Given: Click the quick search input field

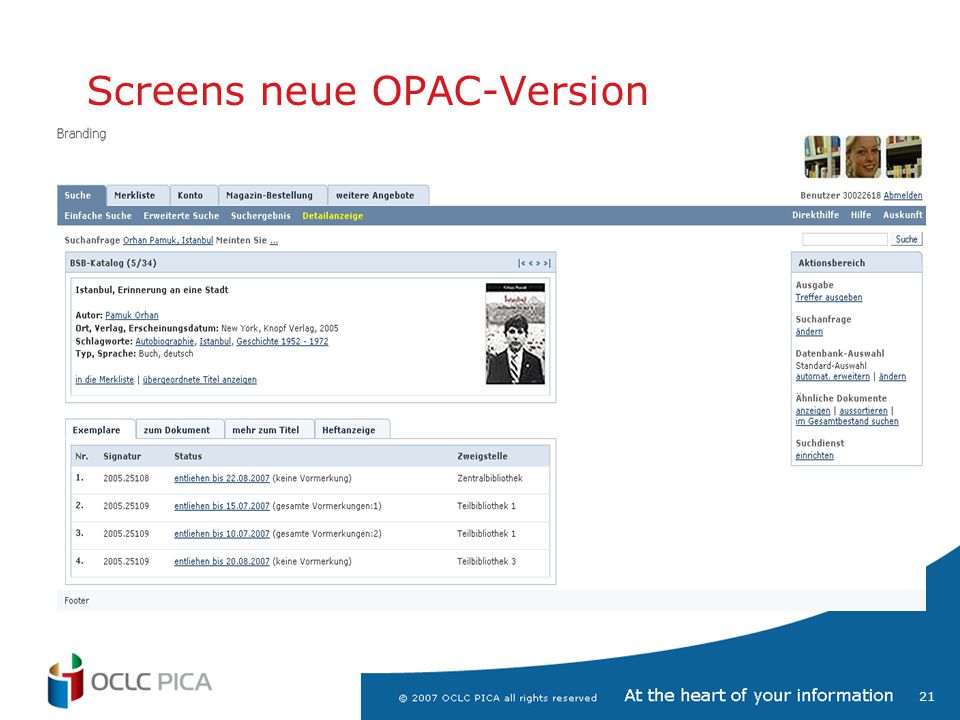Looking at the screenshot, I should [845, 239].
